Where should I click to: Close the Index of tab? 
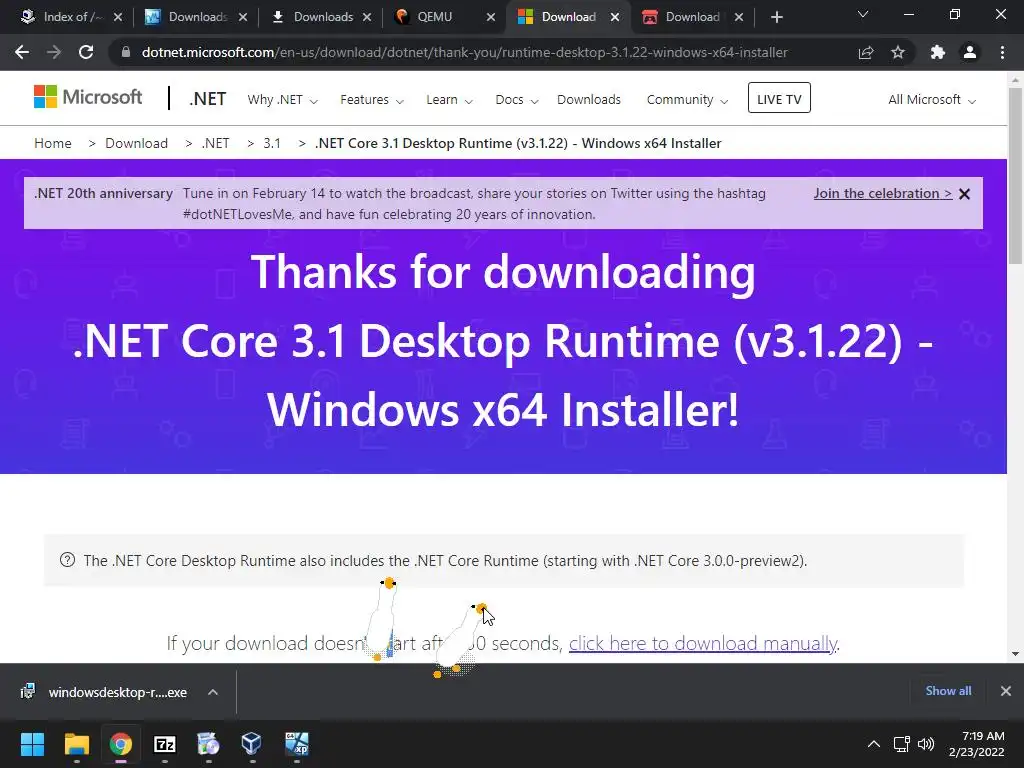[x=118, y=18]
